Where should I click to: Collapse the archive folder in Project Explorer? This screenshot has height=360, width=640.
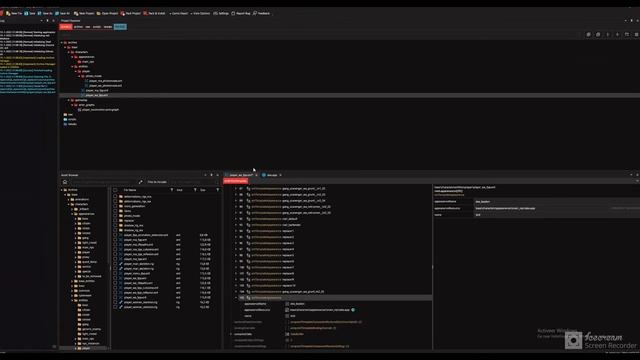tap(62, 42)
